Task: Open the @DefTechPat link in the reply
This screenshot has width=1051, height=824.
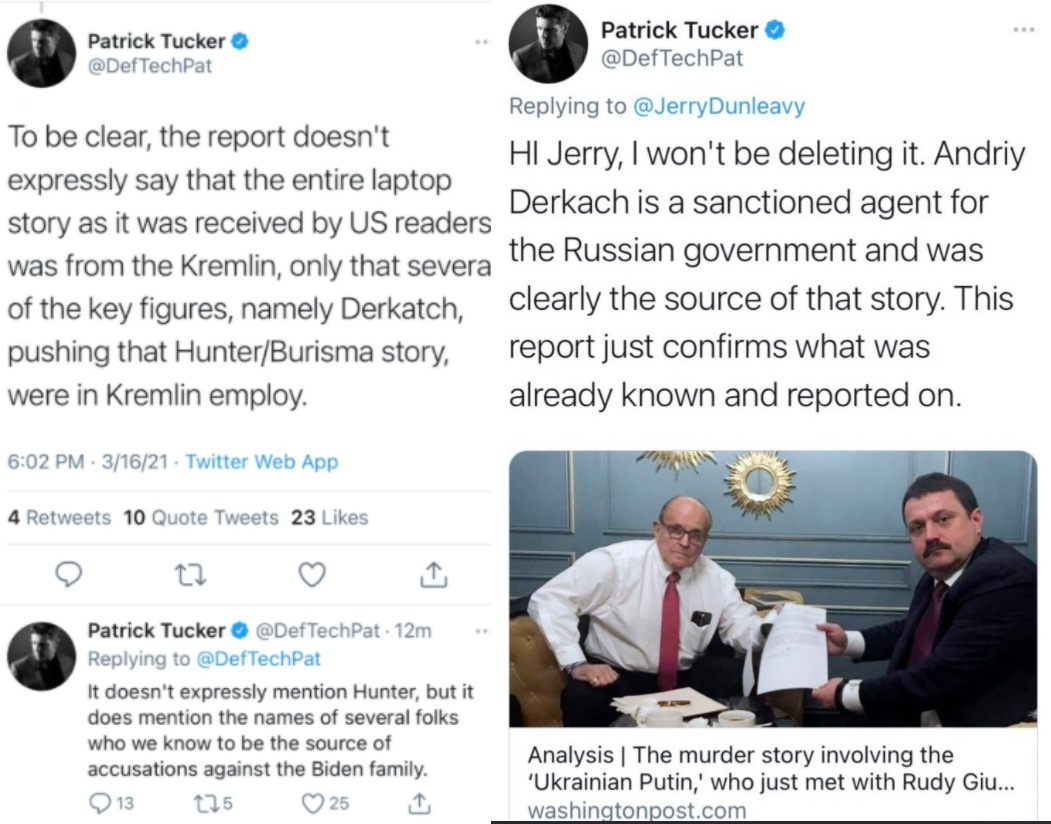Action: point(258,659)
